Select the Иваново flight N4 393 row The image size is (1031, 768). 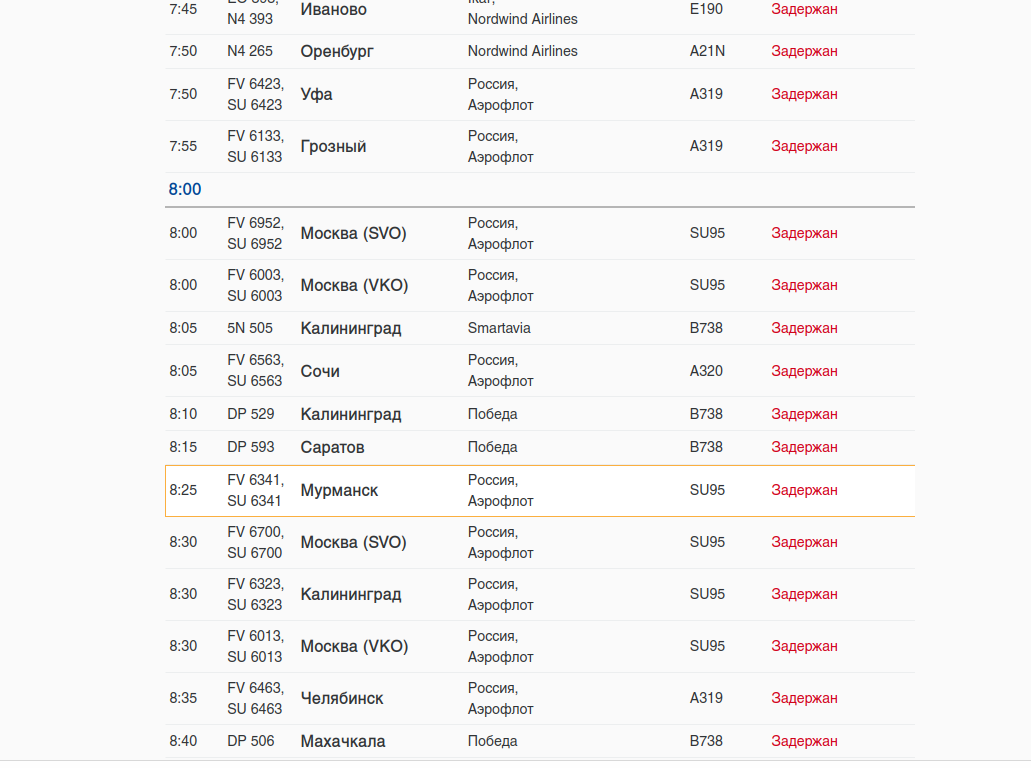tap(540, 13)
